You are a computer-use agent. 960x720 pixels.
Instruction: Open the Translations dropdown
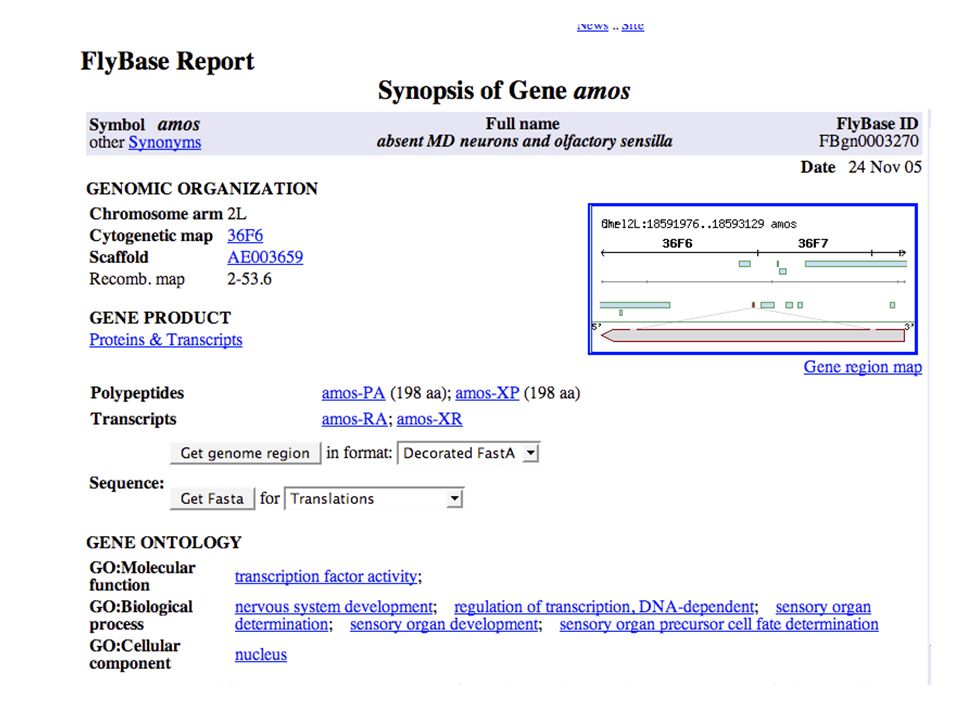373,498
